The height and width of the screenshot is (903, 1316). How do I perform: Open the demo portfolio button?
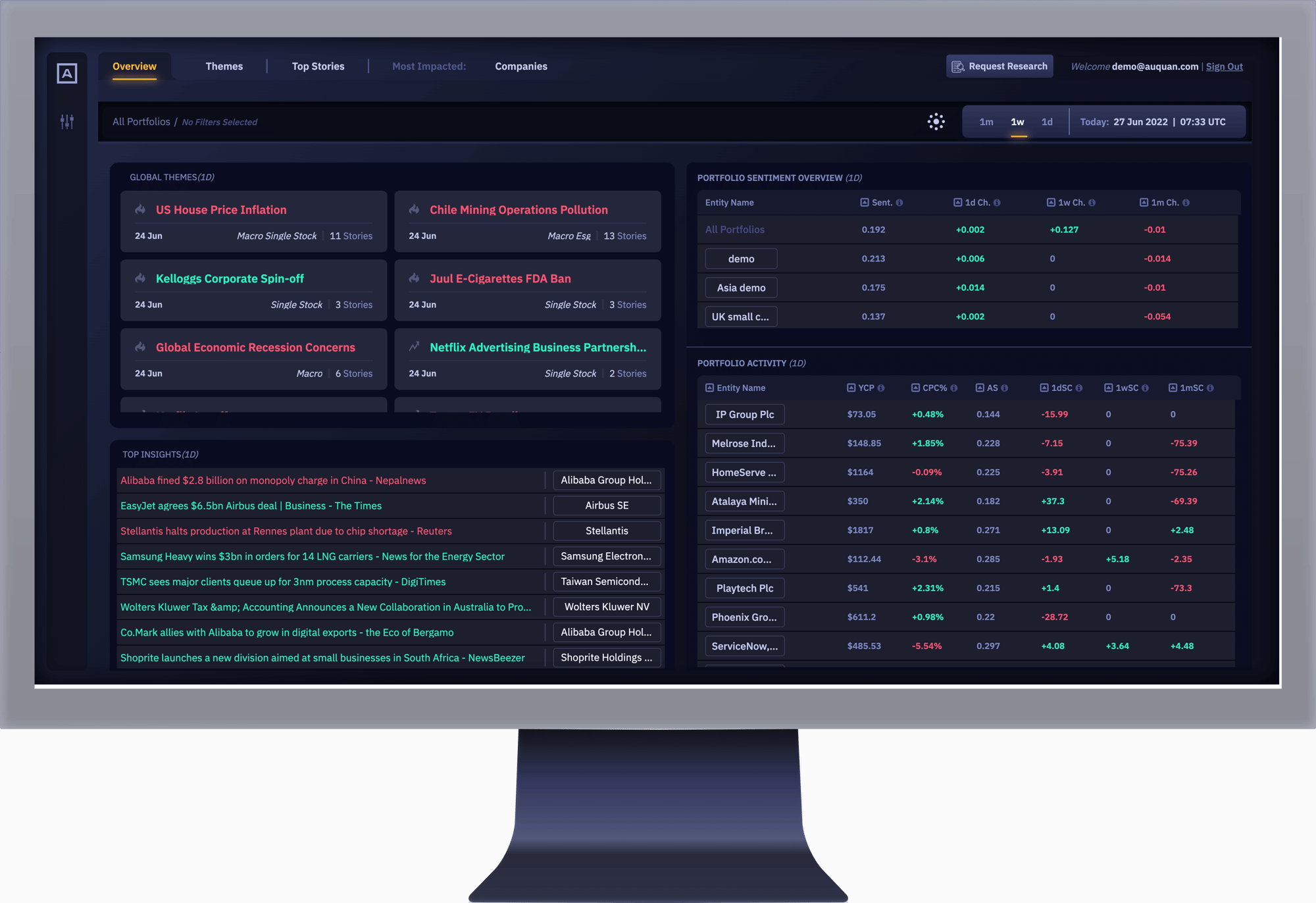coord(741,259)
